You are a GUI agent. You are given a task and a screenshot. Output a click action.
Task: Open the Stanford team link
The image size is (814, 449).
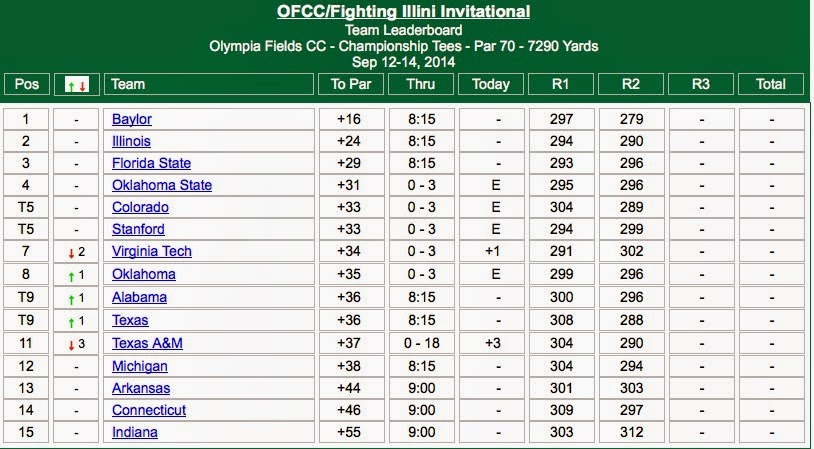point(138,229)
